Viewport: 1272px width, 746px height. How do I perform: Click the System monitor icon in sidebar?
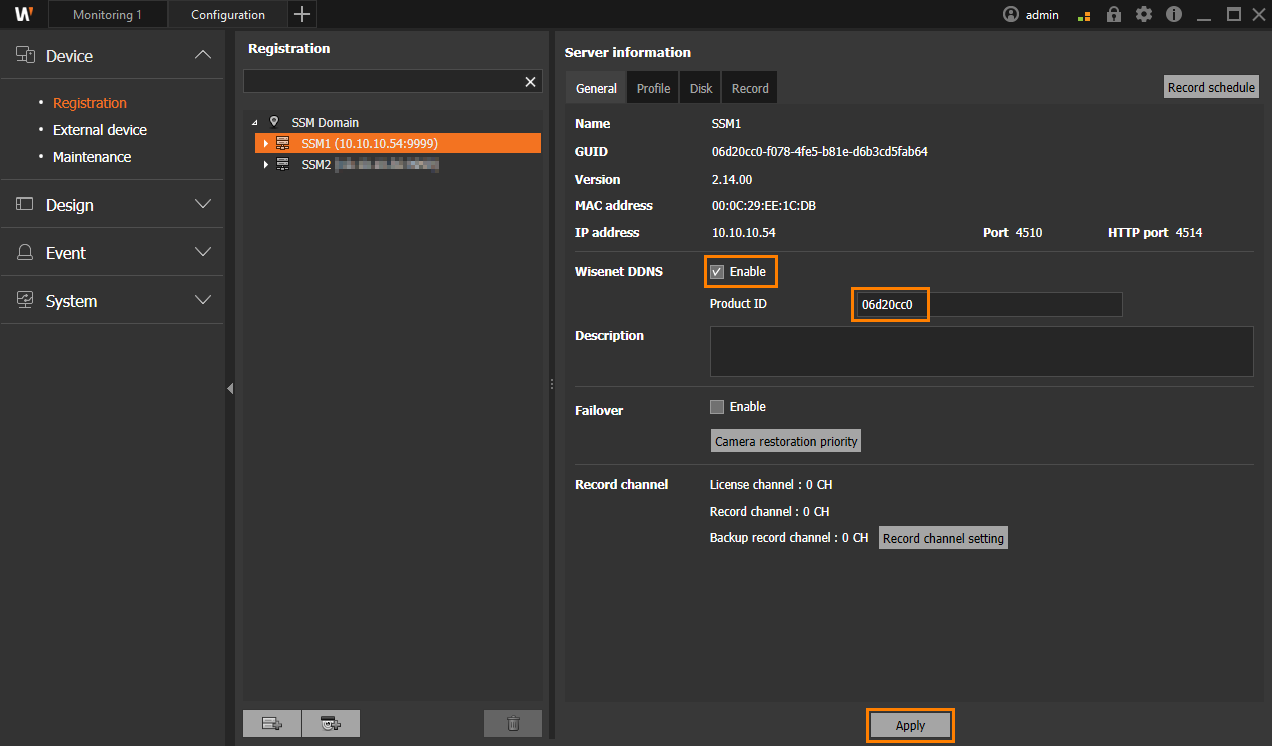pyautogui.click(x=26, y=301)
